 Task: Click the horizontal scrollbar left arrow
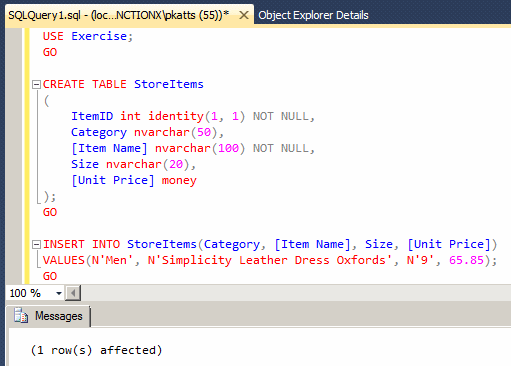[73, 293]
